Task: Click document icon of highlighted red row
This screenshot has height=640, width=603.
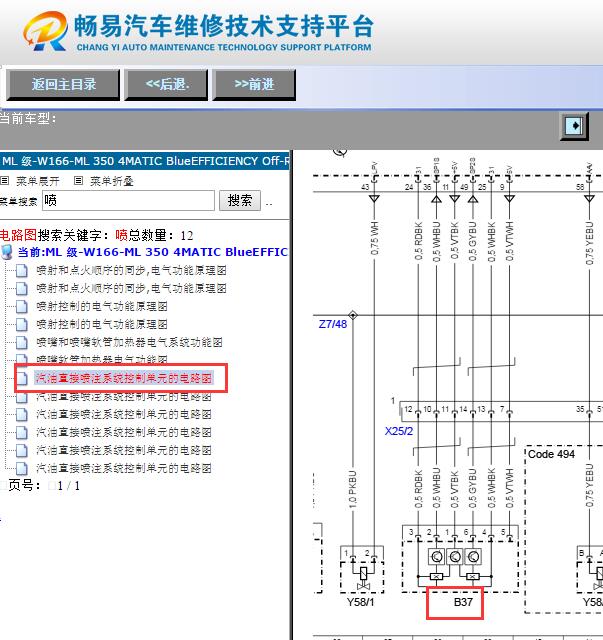Action: coord(22,378)
